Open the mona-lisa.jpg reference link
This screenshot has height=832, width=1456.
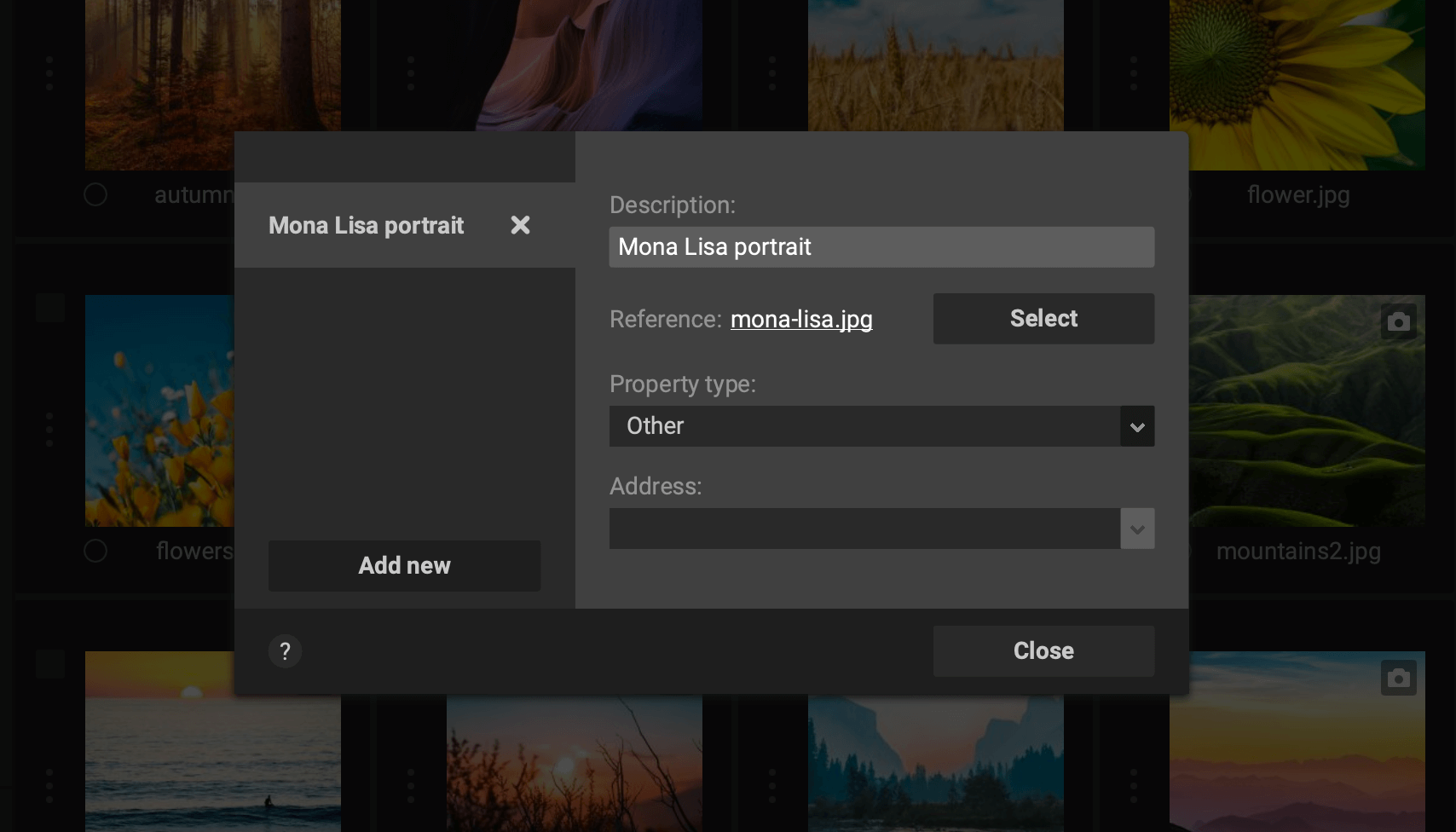(801, 319)
